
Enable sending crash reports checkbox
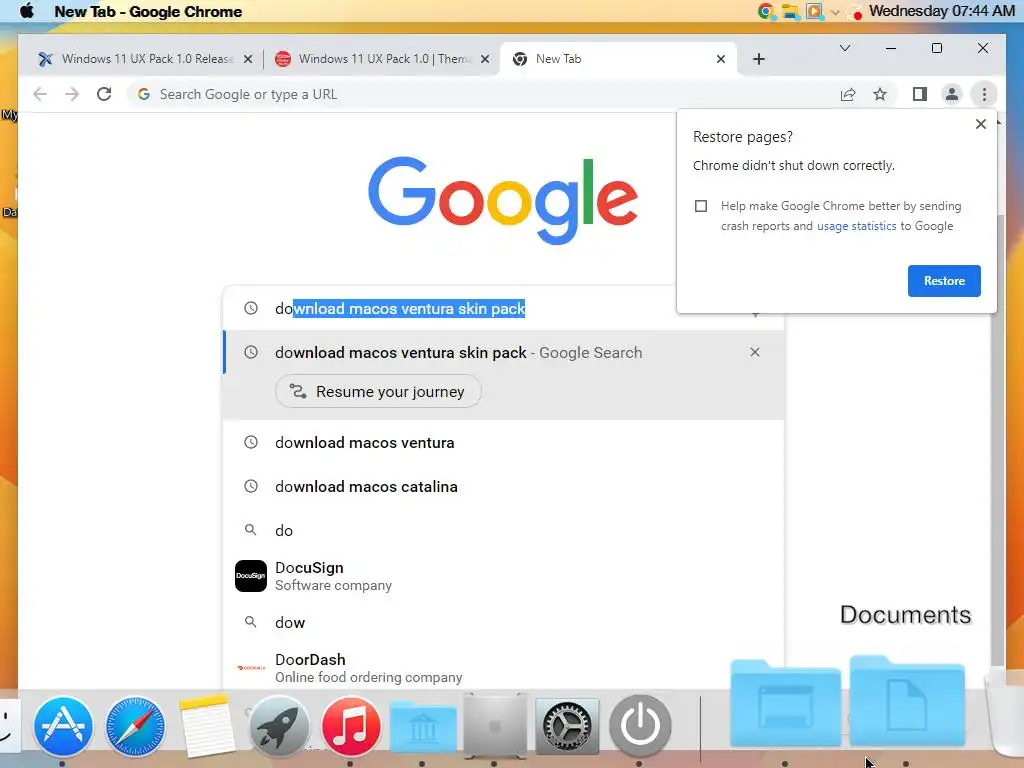click(701, 206)
